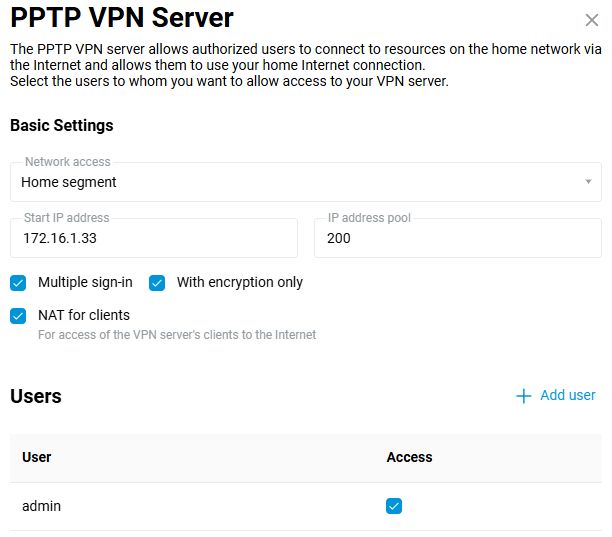
Task: Click the Add user link
Action: coord(567,395)
